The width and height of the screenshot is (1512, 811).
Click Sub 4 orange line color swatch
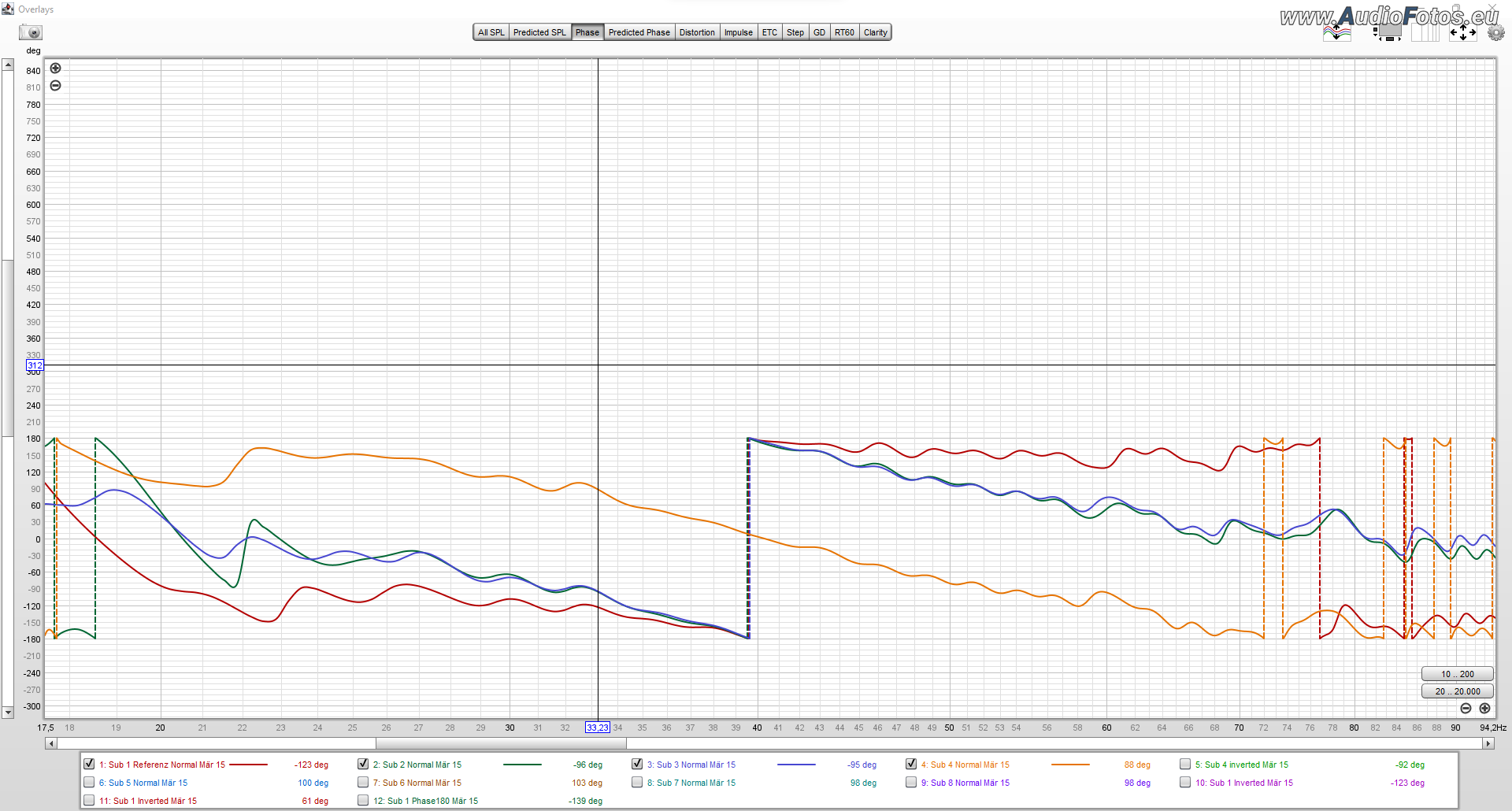pyautogui.click(x=1070, y=765)
